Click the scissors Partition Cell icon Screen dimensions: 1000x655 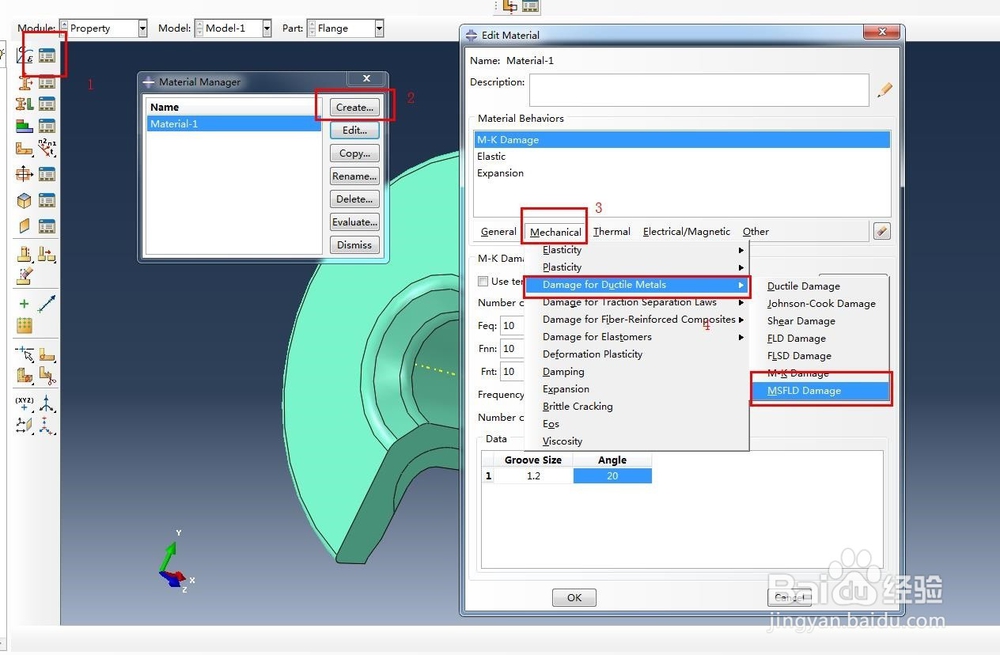coord(47,376)
